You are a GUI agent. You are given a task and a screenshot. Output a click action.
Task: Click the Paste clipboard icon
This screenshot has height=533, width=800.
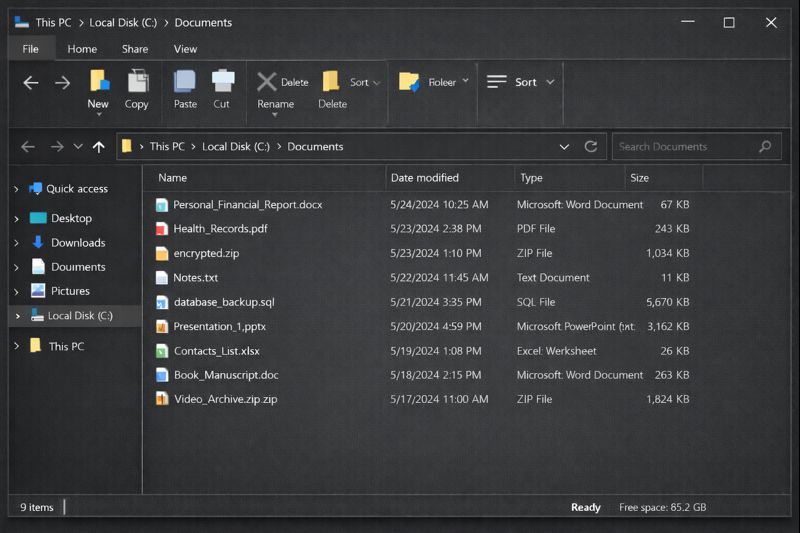[185, 82]
